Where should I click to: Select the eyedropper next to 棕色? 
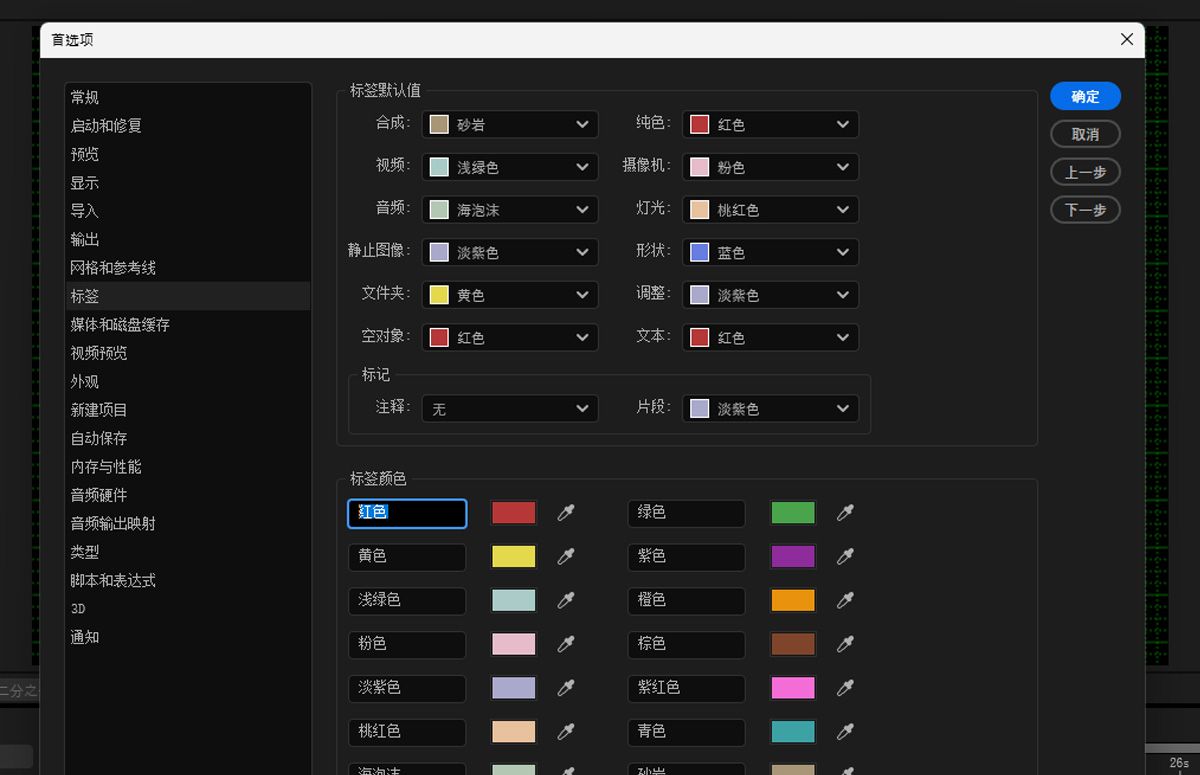coord(846,644)
